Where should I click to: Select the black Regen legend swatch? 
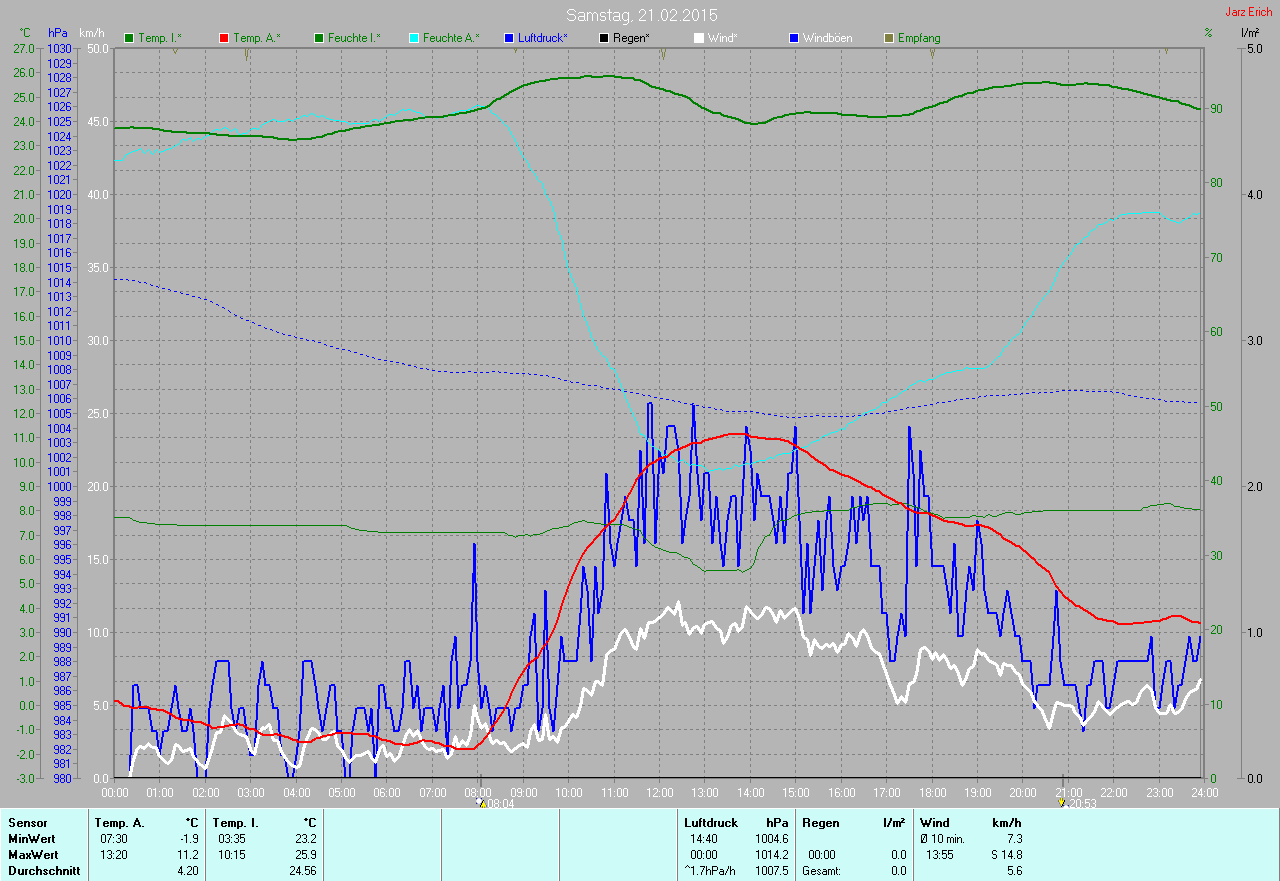pyautogui.click(x=603, y=38)
